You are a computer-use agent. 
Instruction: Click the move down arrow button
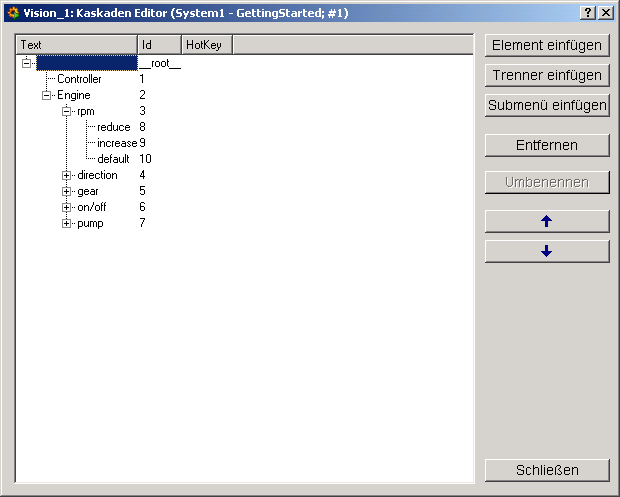[x=547, y=251]
